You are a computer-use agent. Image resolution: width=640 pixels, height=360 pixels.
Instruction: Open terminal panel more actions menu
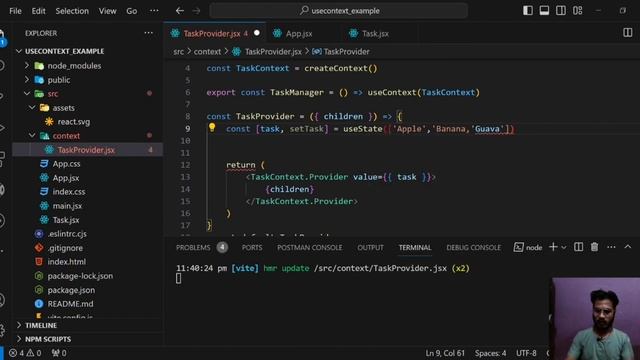click(x=611, y=247)
